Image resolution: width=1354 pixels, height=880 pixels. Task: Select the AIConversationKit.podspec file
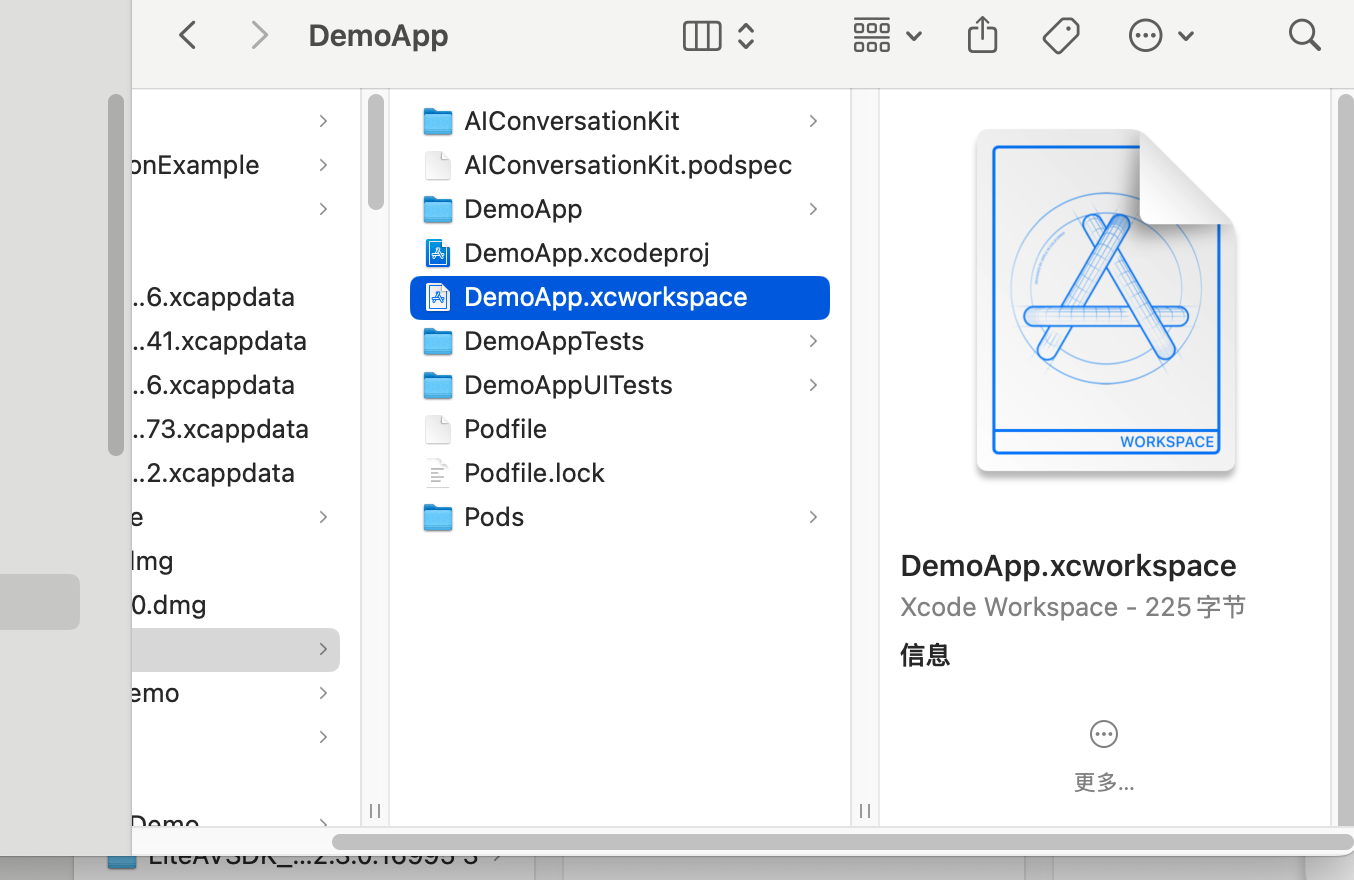point(627,165)
